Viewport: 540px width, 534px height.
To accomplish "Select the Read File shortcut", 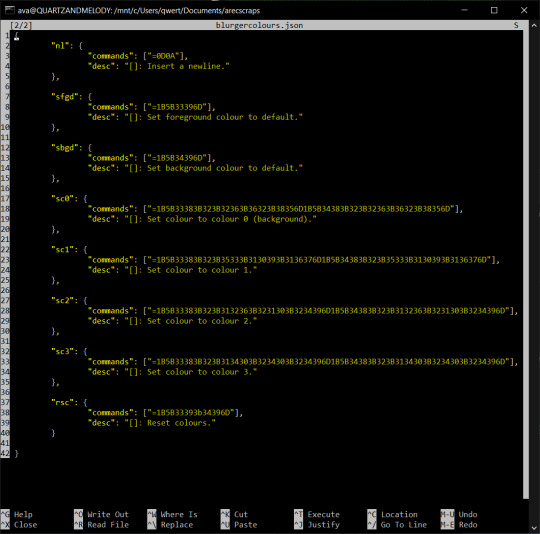I will pyautogui.click(x=108, y=525).
